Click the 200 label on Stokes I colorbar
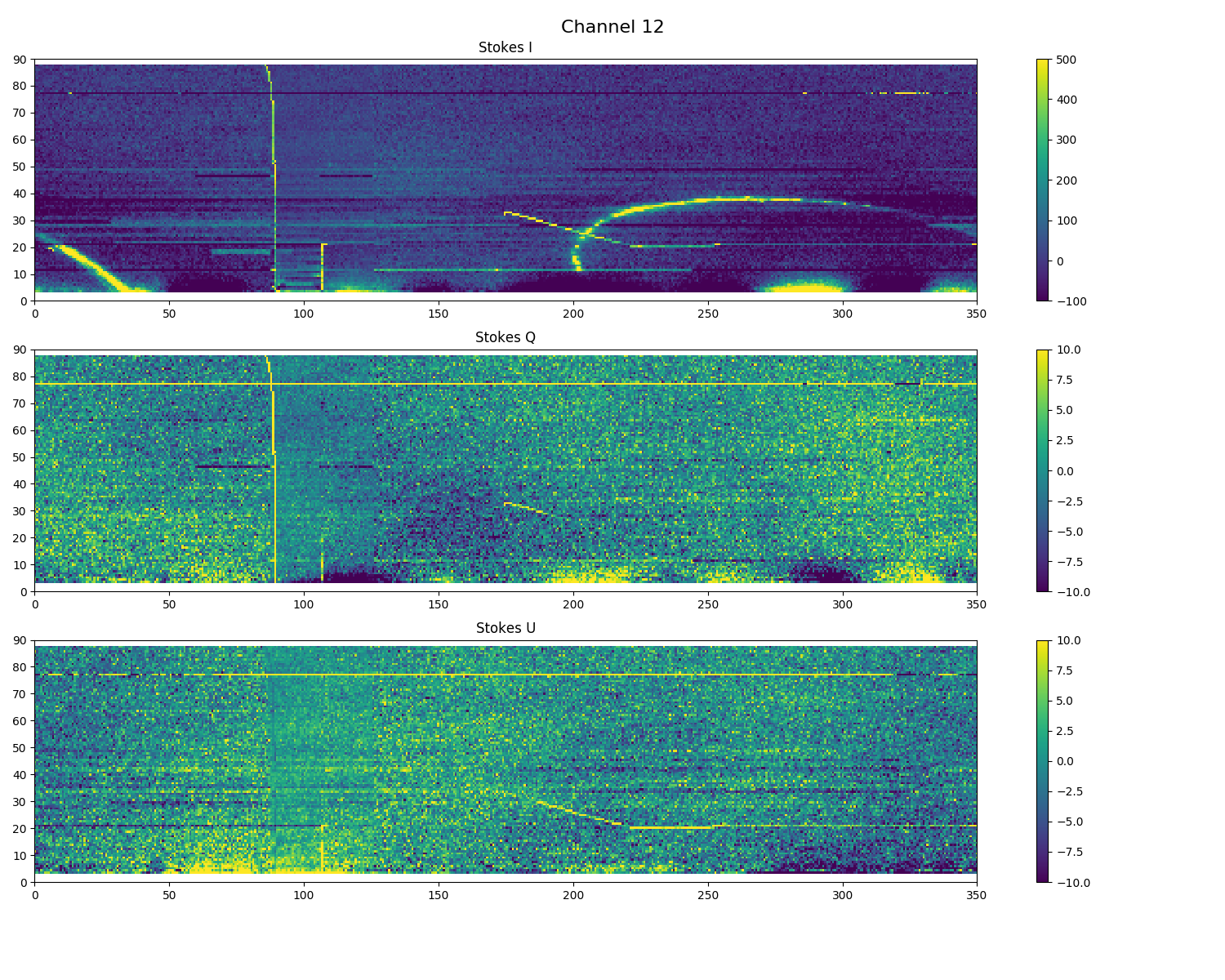This screenshot has width=1225, height=980. pos(1066,180)
